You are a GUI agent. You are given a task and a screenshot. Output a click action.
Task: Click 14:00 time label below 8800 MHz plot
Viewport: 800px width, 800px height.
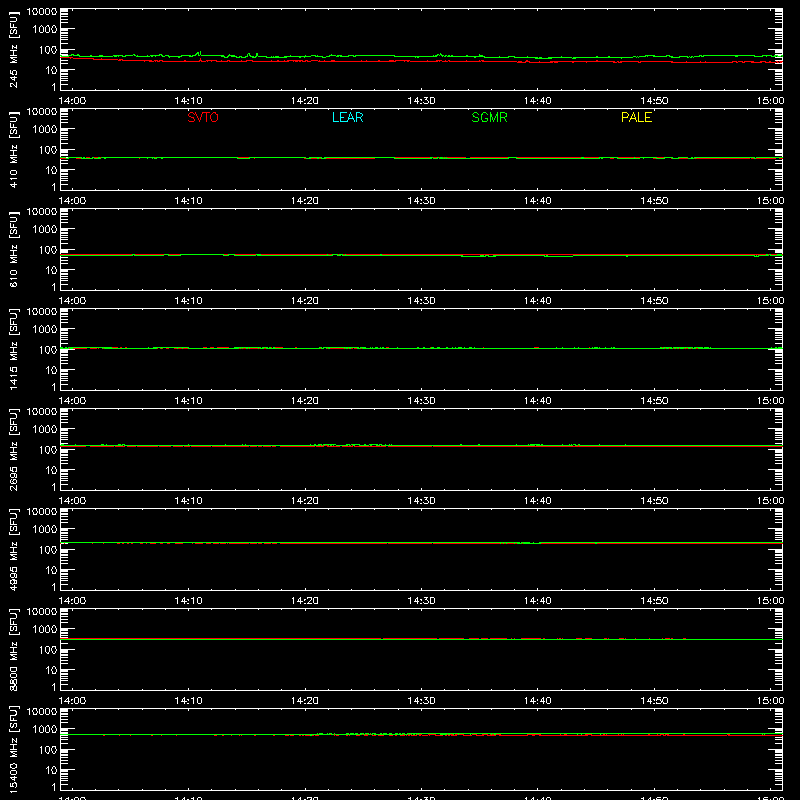tap(72, 701)
